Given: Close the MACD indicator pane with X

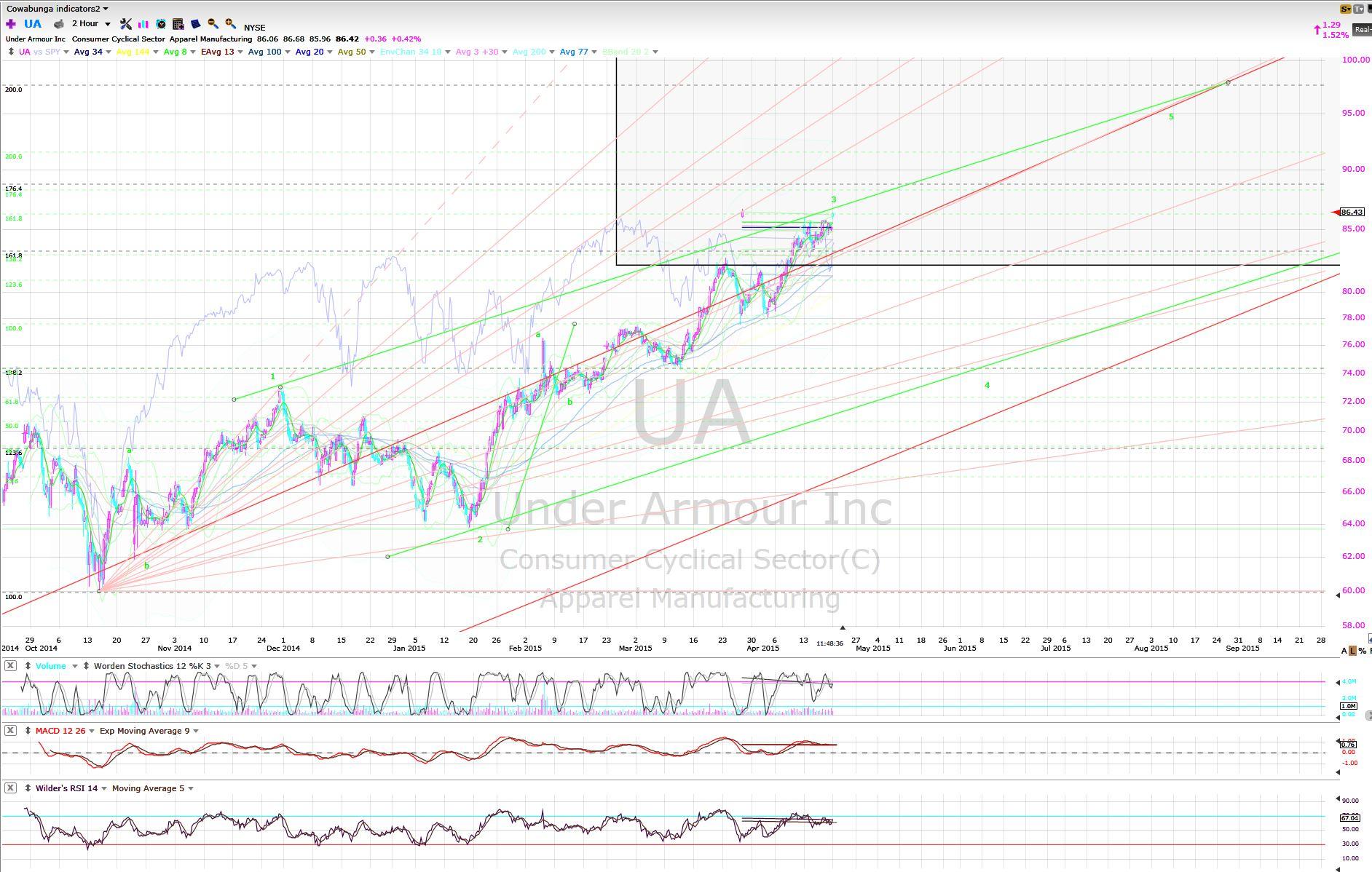Looking at the screenshot, I should 10,731.
